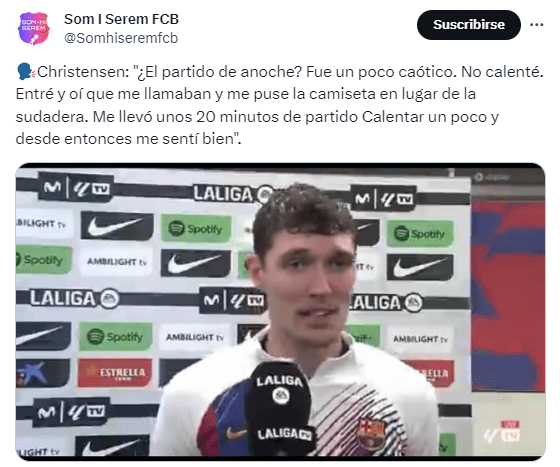Click the Nike swoosh on the player's shirt
This screenshot has height=467, width=560.
click(236, 433)
